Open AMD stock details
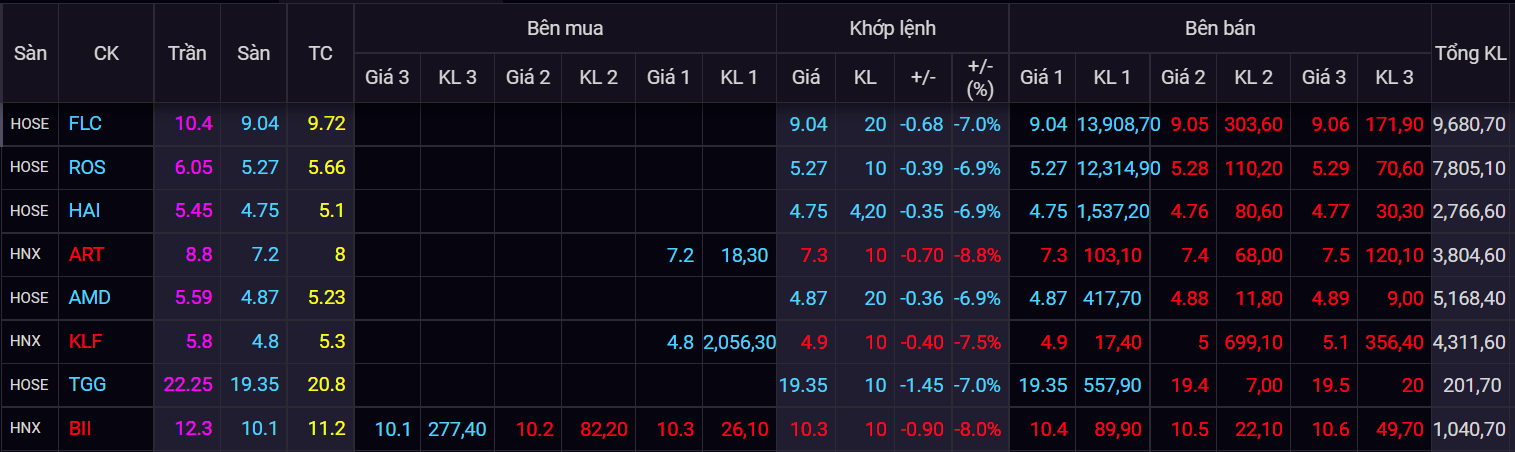This screenshot has height=452, width=1515. (89, 298)
